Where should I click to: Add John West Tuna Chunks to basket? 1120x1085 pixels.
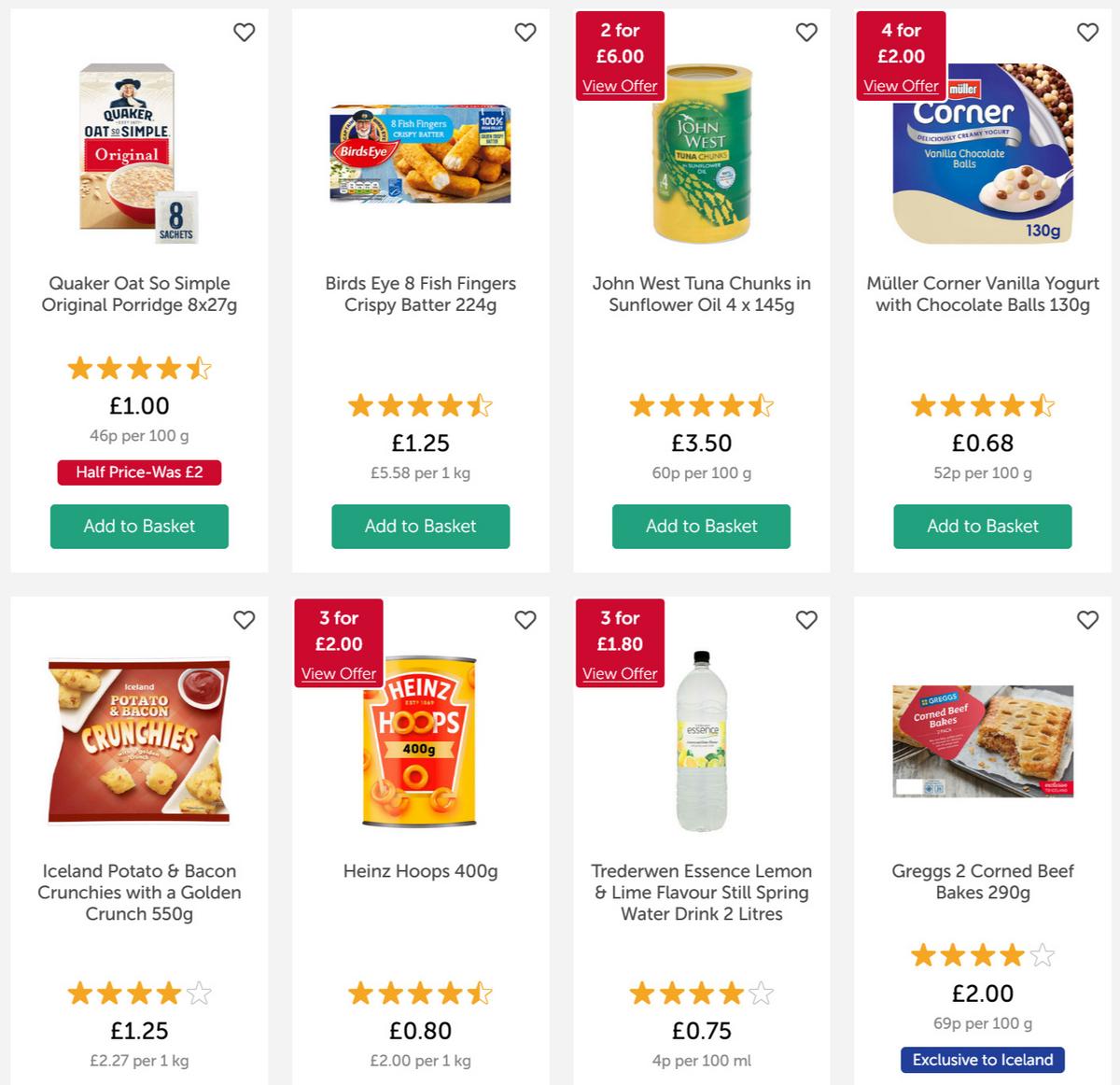coord(701,526)
